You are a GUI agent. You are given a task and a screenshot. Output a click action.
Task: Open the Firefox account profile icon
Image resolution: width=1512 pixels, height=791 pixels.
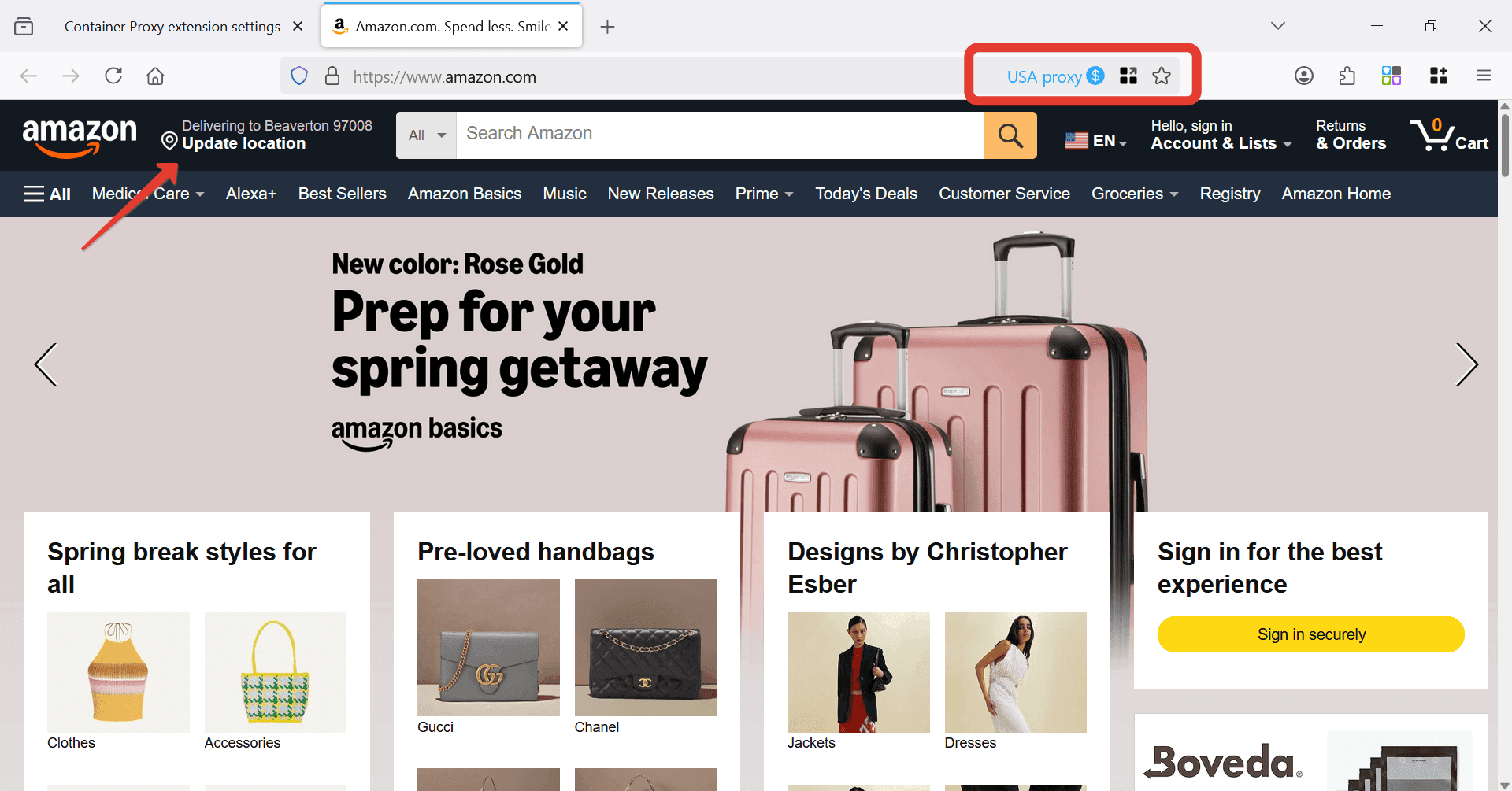(x=1304, y=76)
